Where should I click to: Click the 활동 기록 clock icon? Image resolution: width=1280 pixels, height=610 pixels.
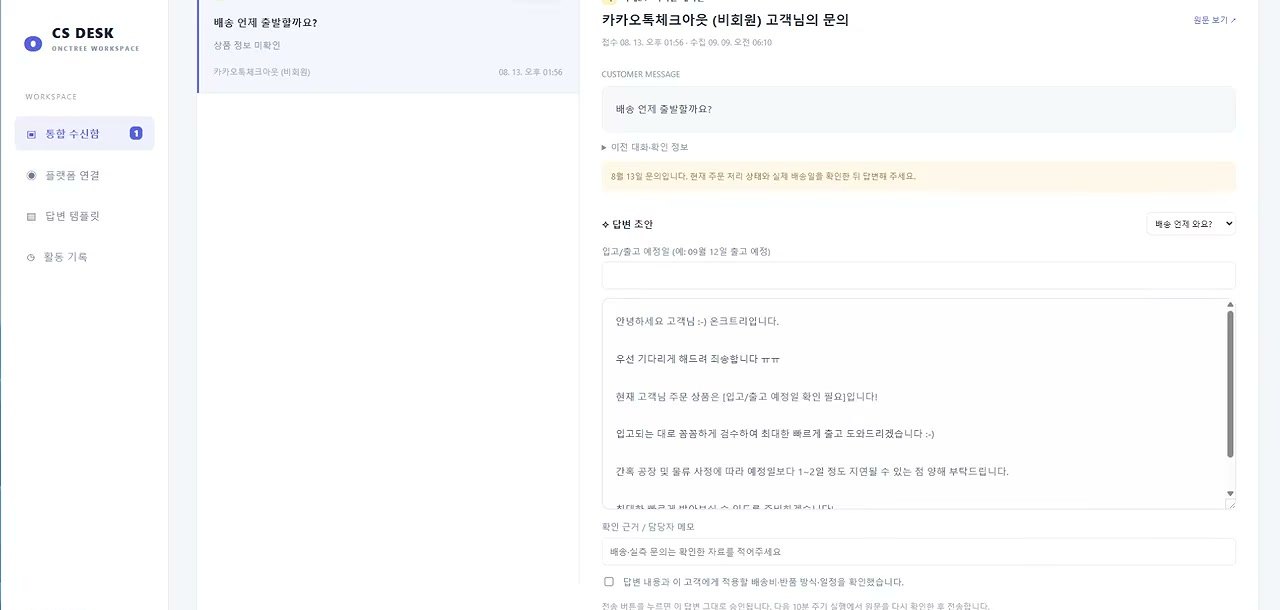click(31, 257)
